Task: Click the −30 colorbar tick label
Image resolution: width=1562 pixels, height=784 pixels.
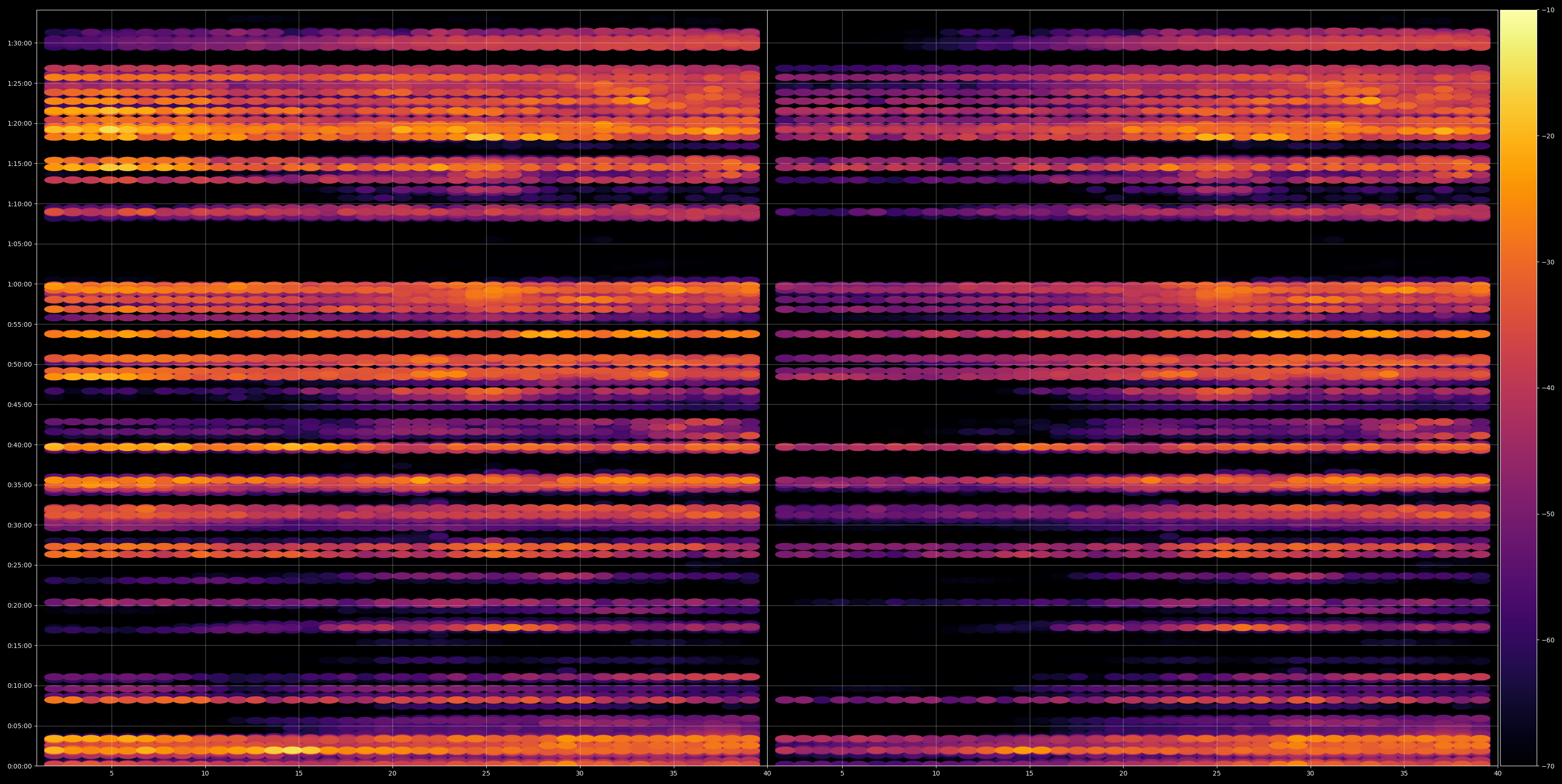Action: [x=1548, y=263]
